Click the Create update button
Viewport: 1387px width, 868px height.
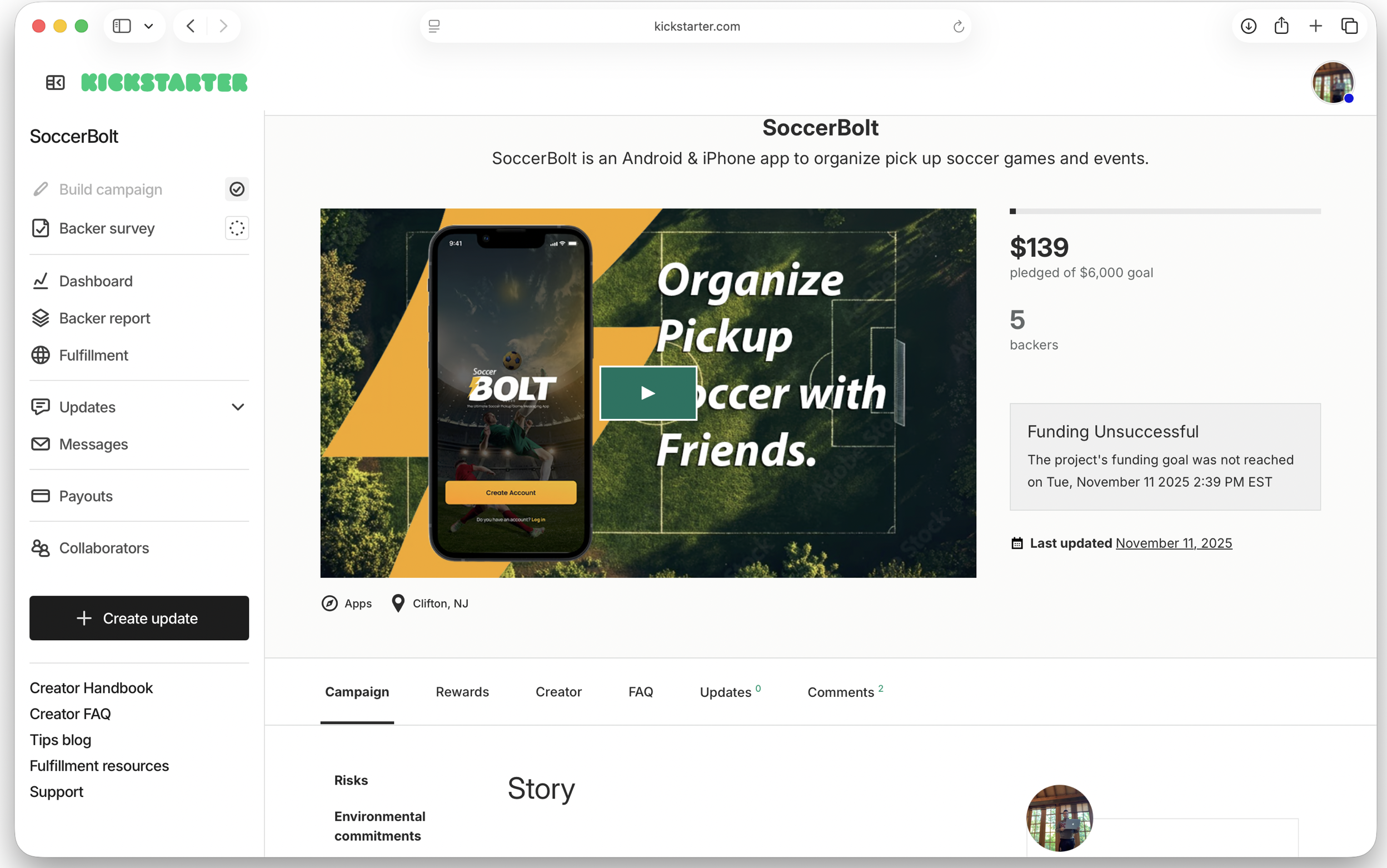139,618
